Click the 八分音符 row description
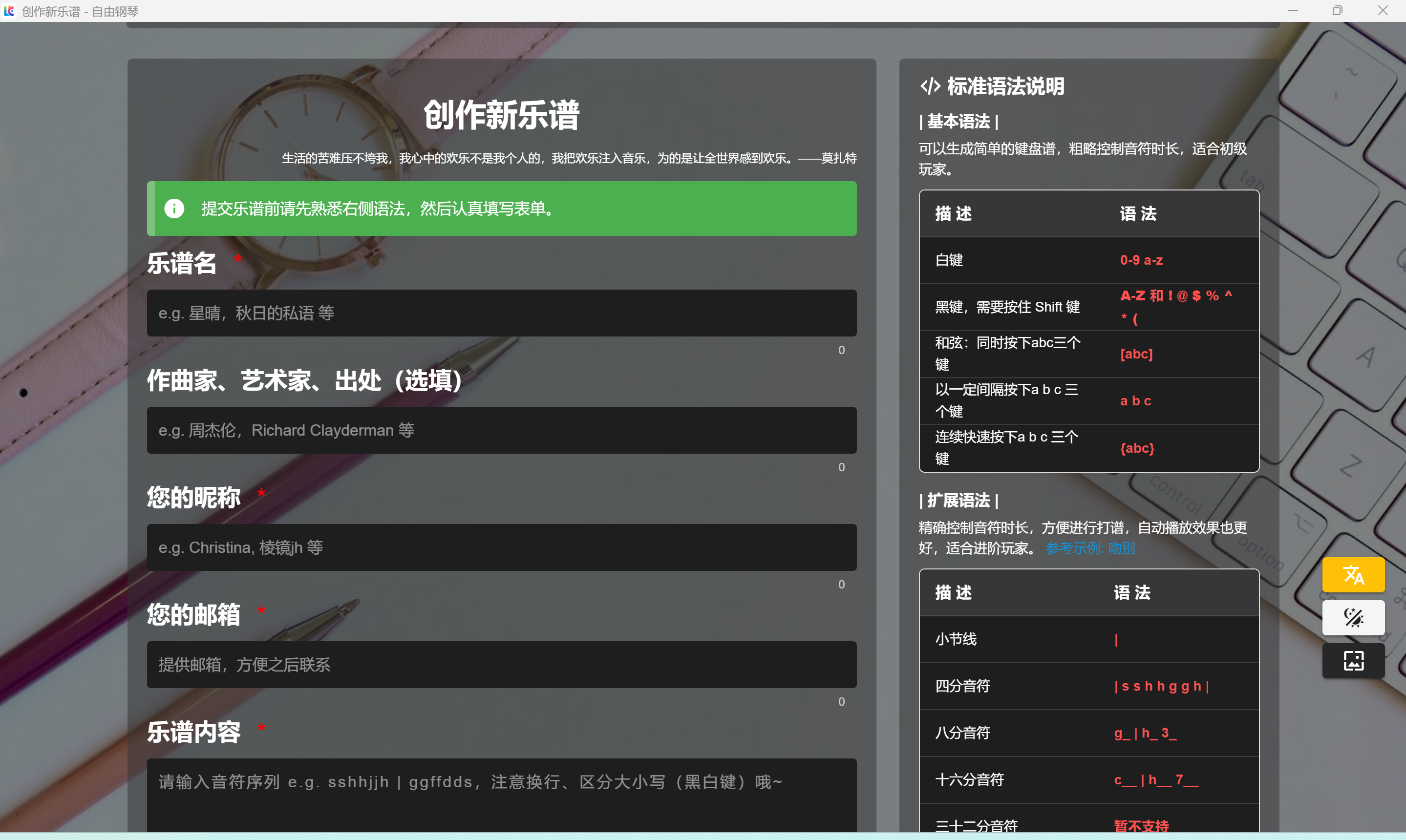This screenshot has width=1406, height=840. (x=962, y=733)
